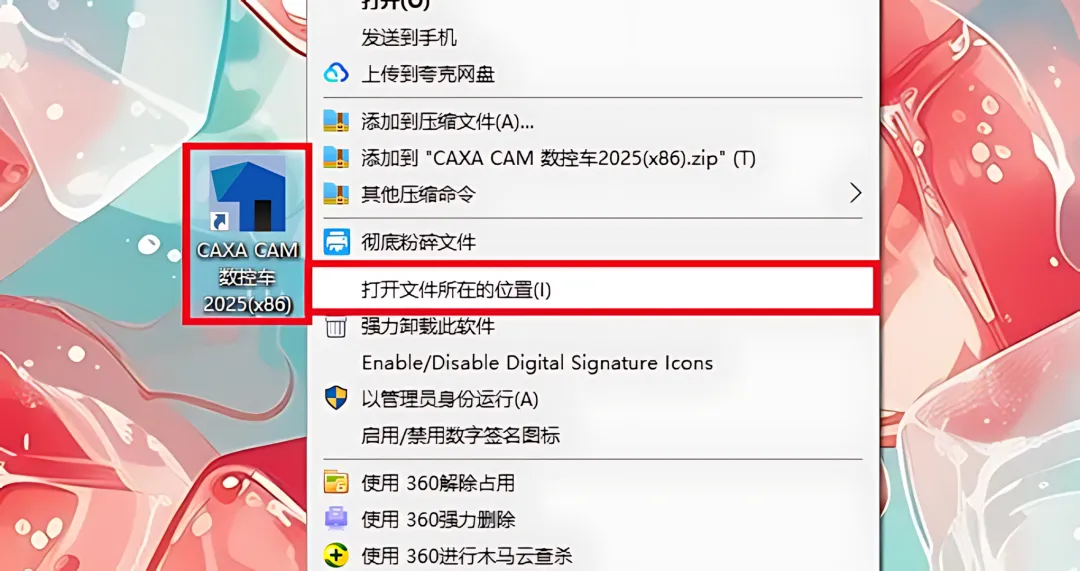This screenshot has width=1080, height=571.
Task: Choose 使用 360解除占用 option
Action: (x=438, y=483)
